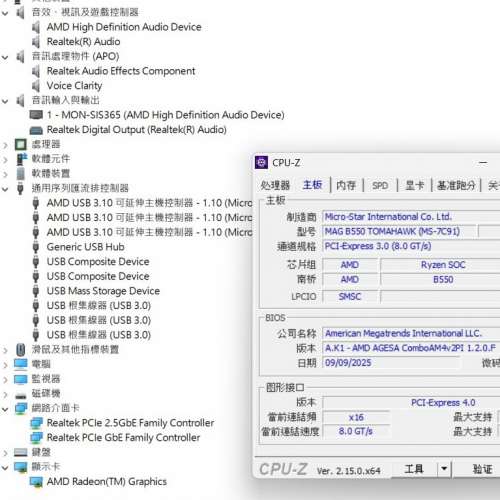Click the 音訊輸入與輸出 category speaker icon
Image resolution: width=500 pixels, height=500 pixels.
point(20,100)
